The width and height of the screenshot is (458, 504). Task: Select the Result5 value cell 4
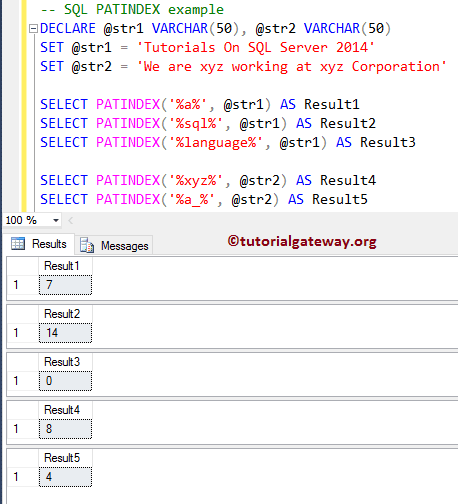coord(65,477)
